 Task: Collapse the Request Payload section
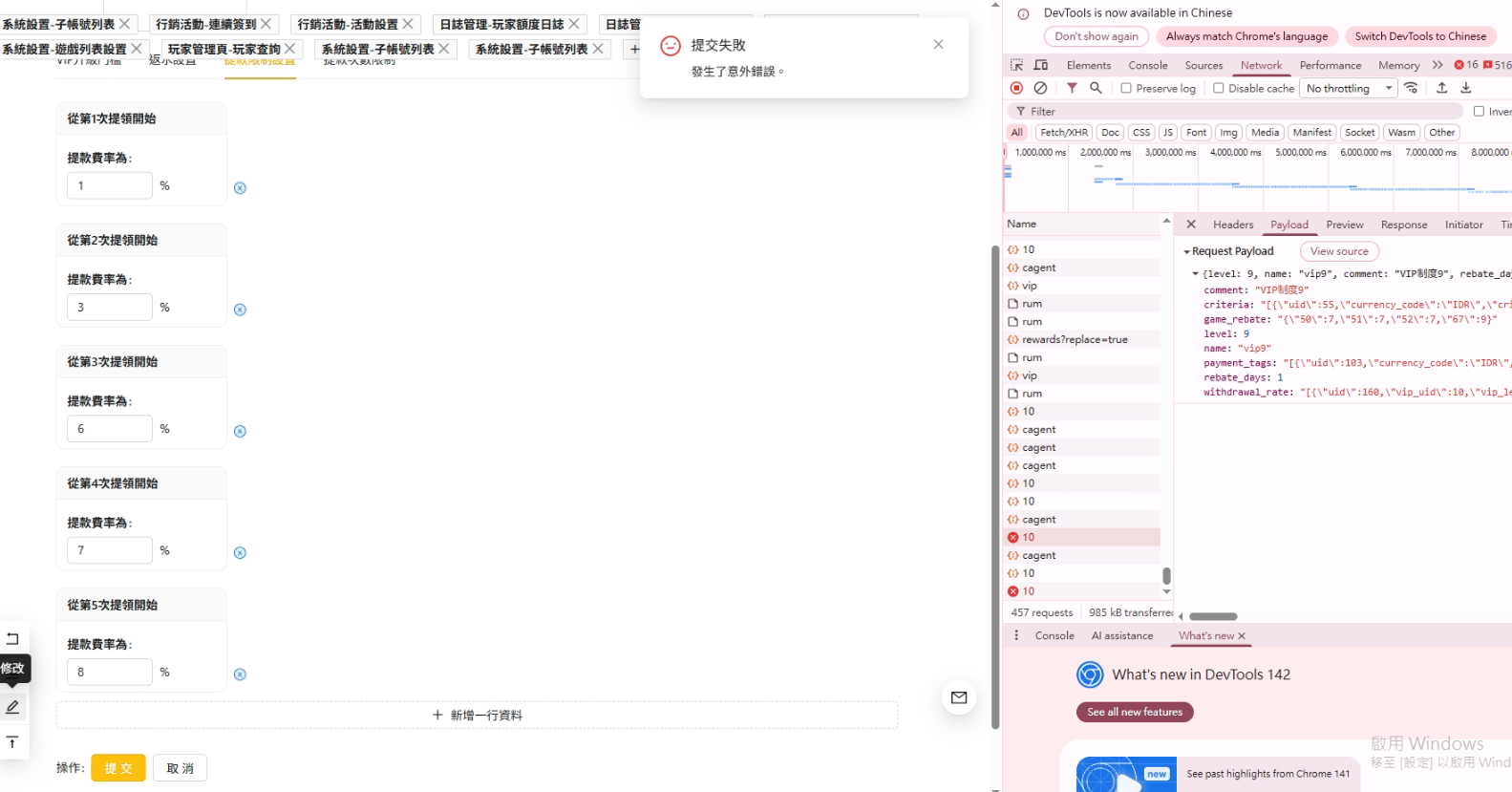click(1186, 251)
